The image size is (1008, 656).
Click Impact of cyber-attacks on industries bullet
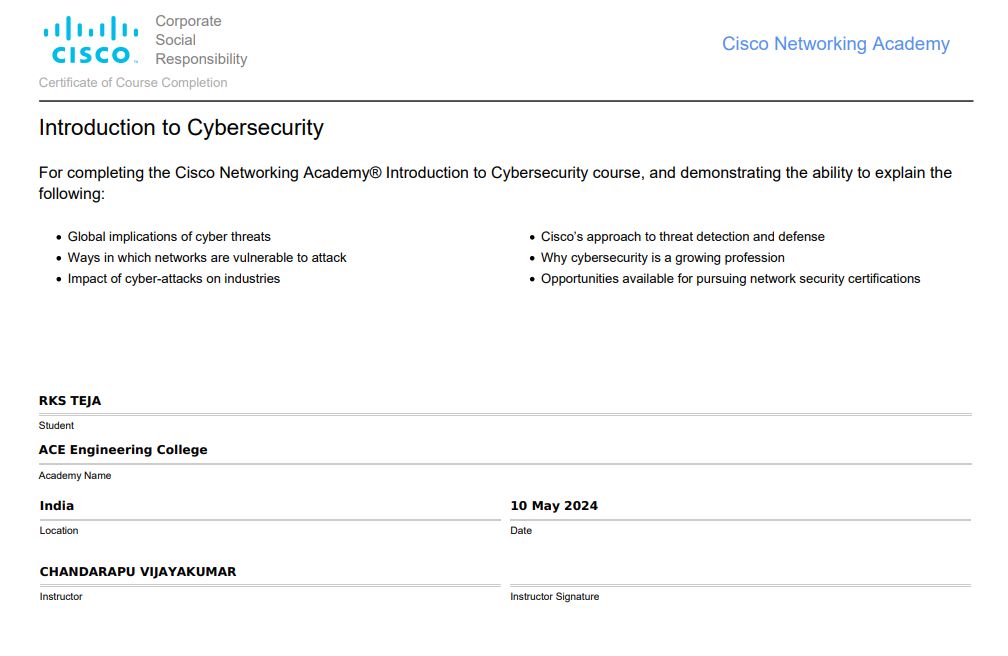pyautogui.click(x=174, y=278)
